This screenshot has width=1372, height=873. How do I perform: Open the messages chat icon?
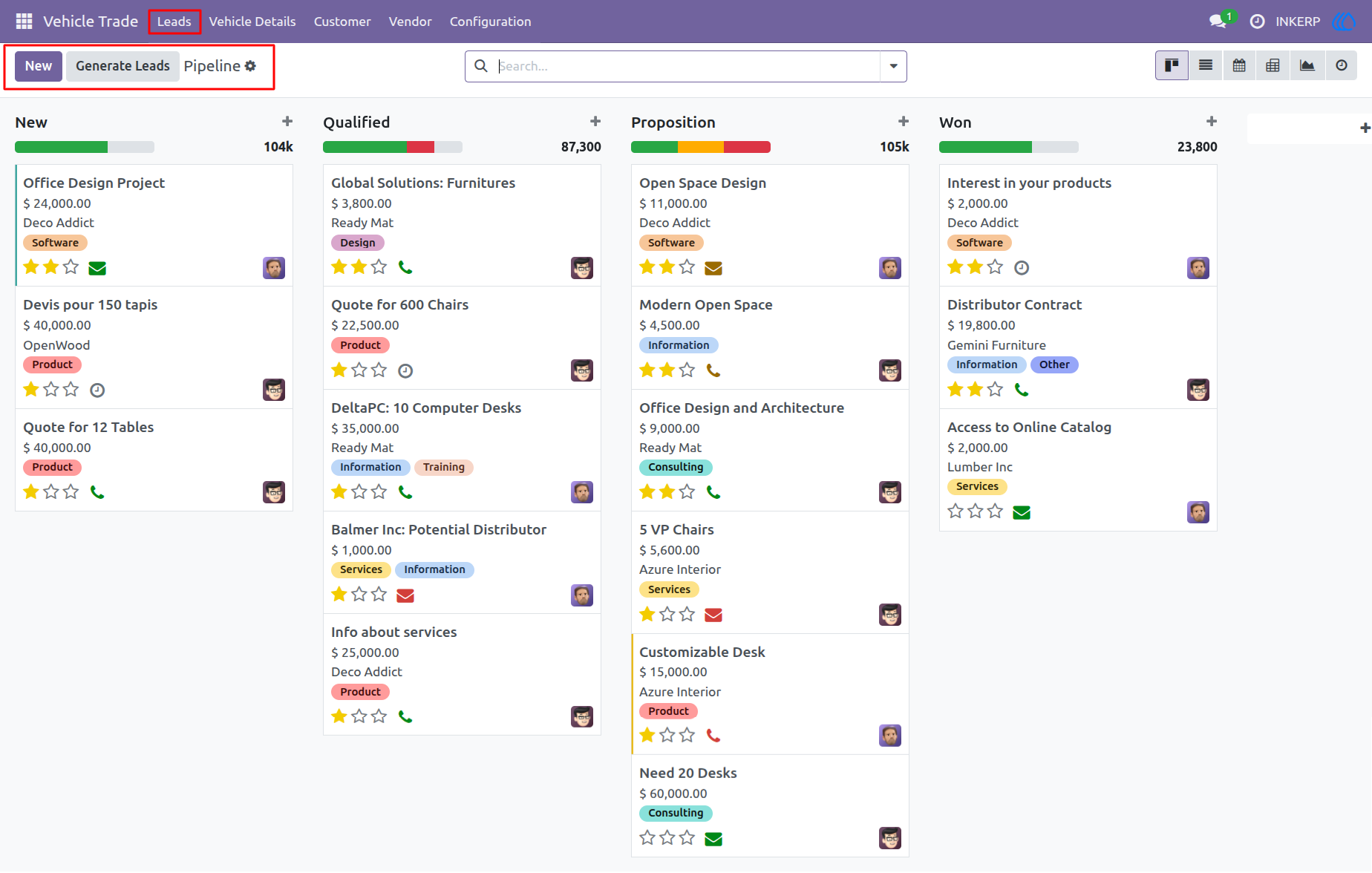coord(1218,22)
